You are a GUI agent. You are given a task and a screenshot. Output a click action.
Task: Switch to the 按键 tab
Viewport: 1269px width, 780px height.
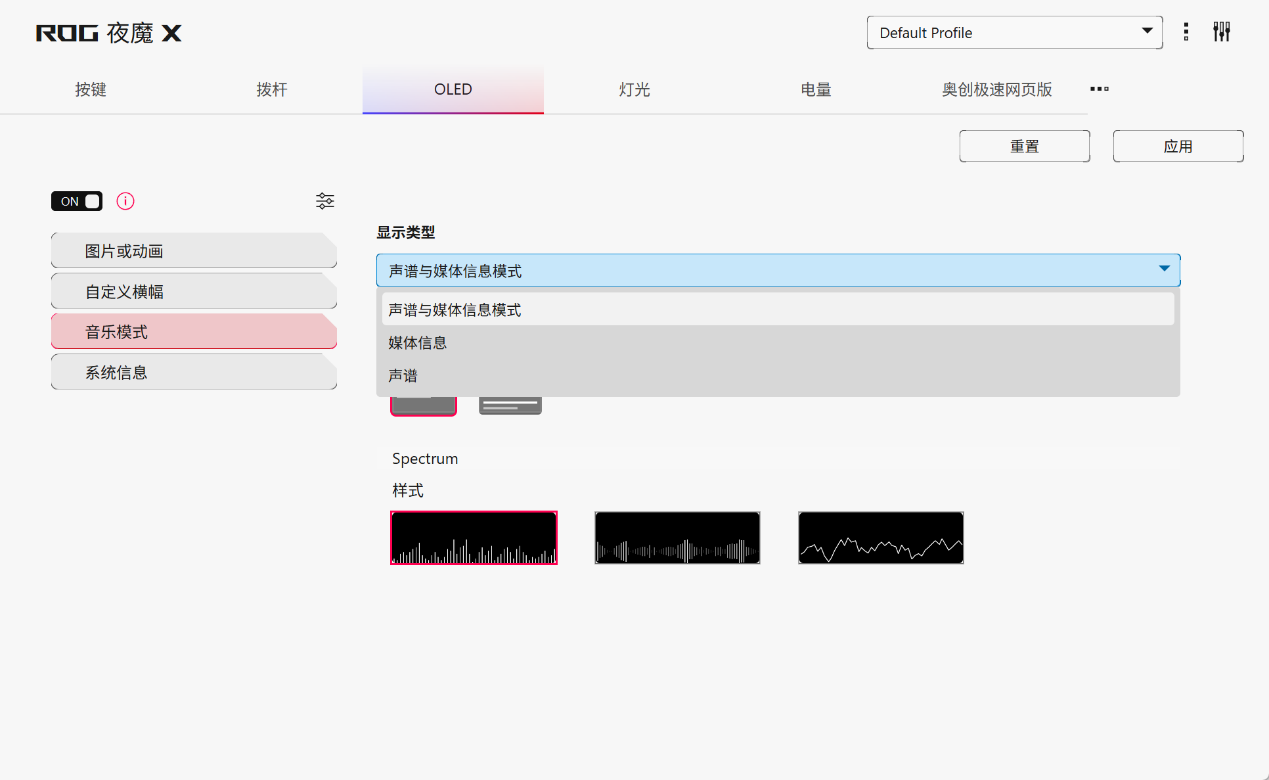[x=90, y=90]
